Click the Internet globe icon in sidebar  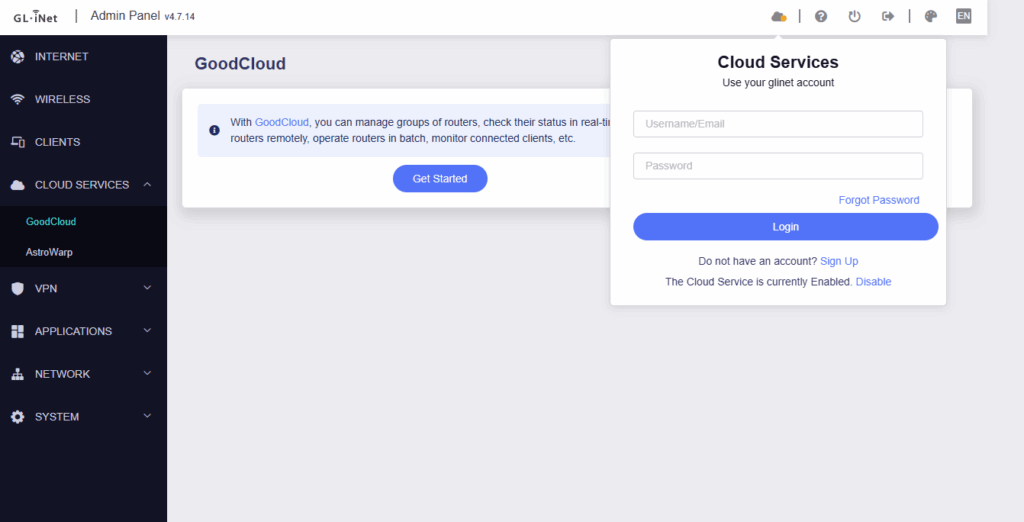[18, 57]
